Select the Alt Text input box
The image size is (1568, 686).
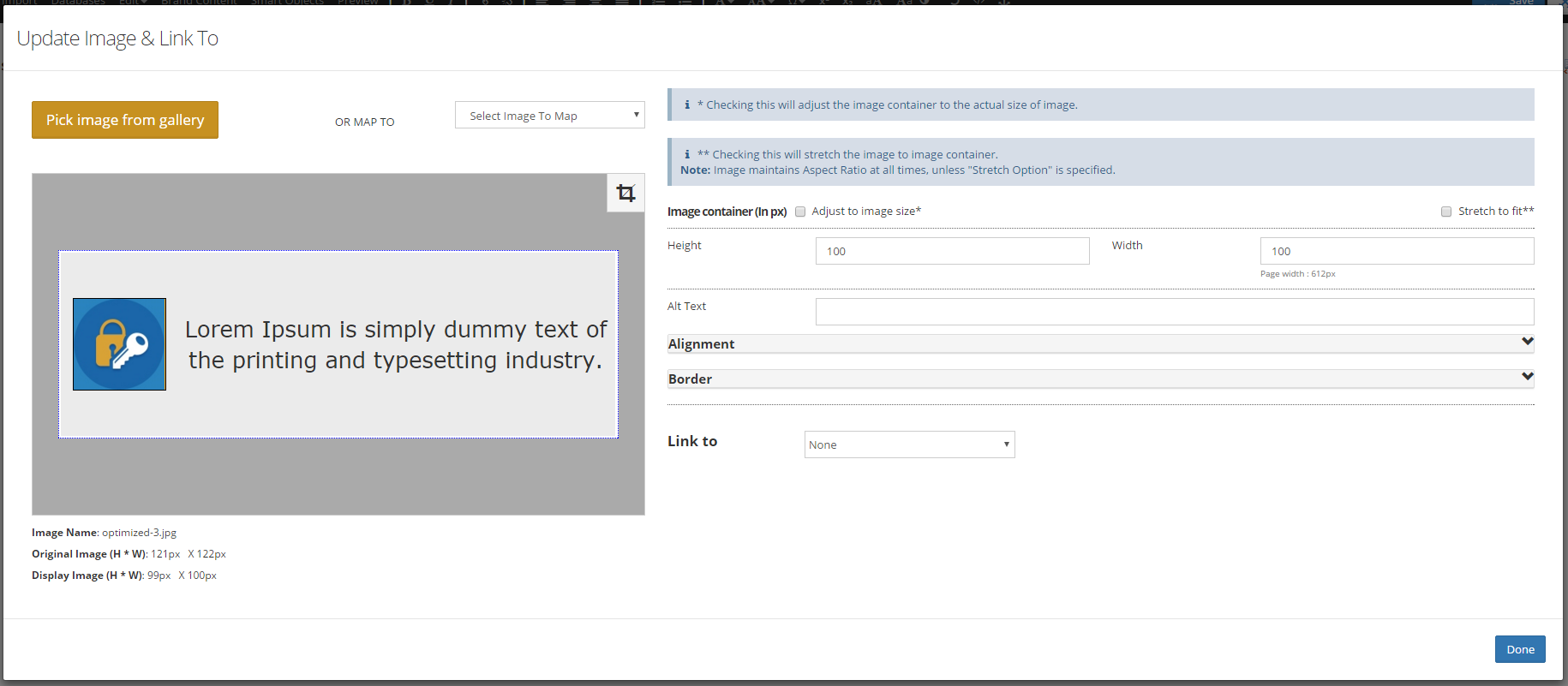(x=1174, y=312)
